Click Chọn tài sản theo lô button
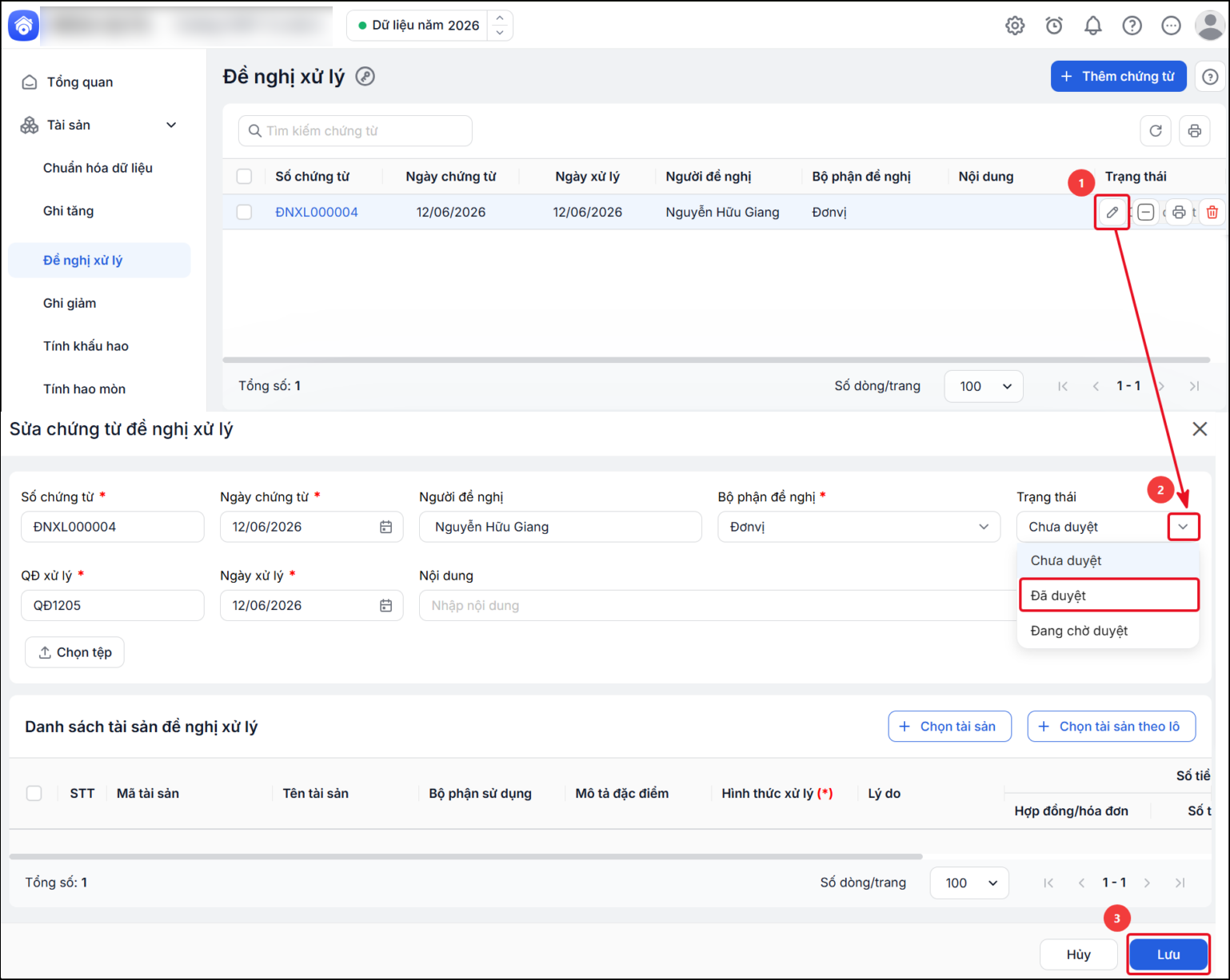This screenshot has height=980, width=1230. tap(1111, 727)
